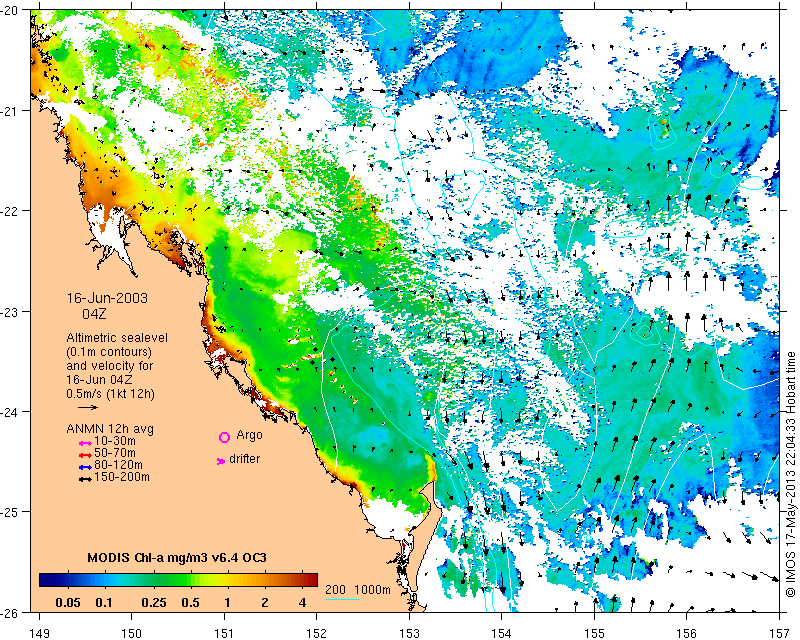Click the (0.1m contours) text line
Screen dimensions: 800x640
coord(109,352)
